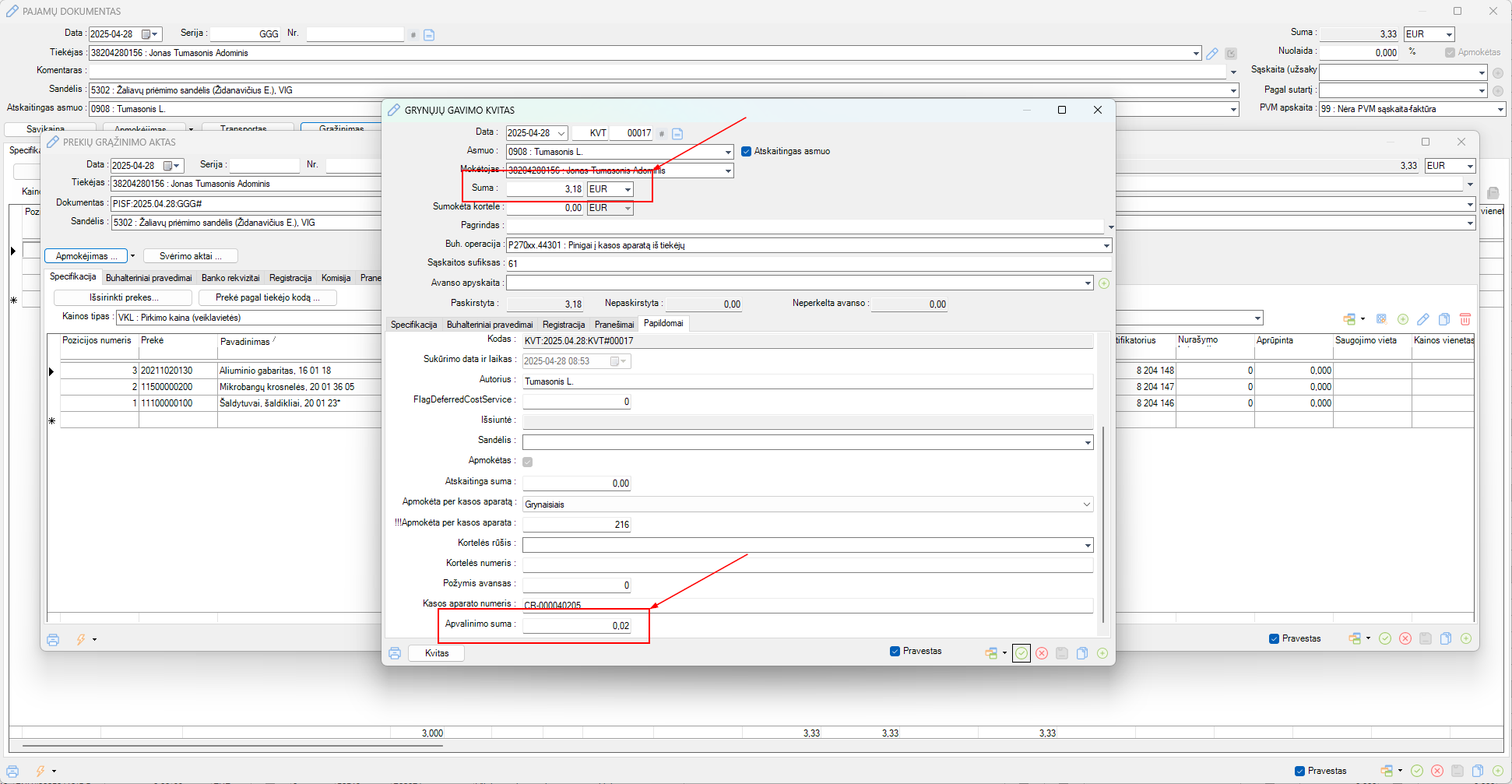This screenshot has height=784, width=1512.
Task: Expand the Buh. operacija dropdown
Action: click(x=1106, y=246)
